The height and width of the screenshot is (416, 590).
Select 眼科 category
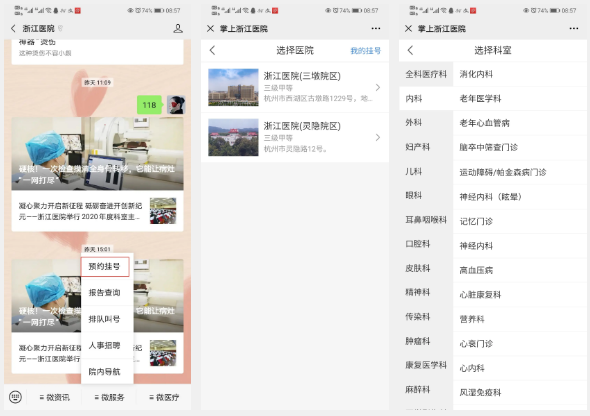pyautogui.click(x=426, y=196)
